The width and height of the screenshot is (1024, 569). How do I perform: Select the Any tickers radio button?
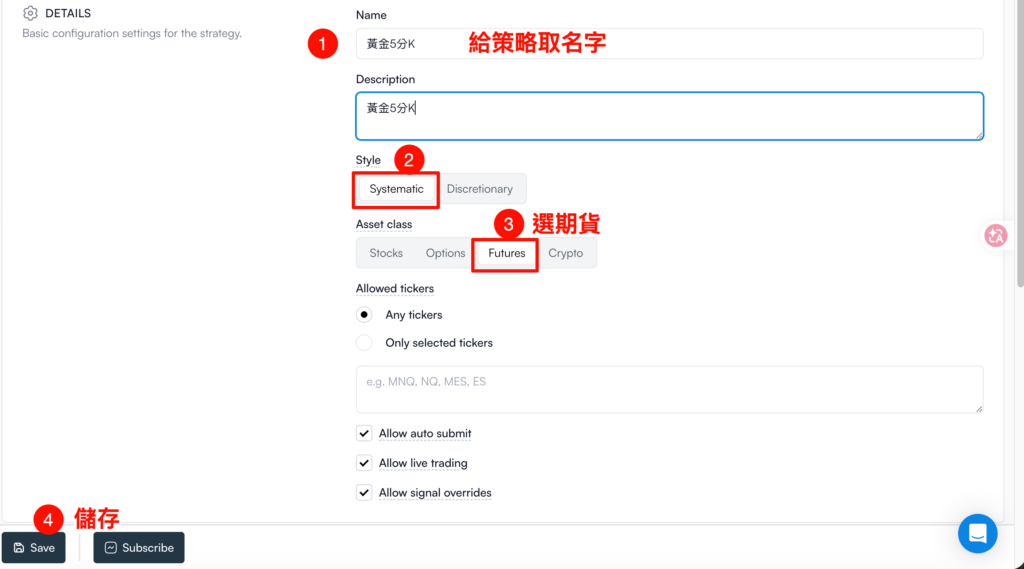click(365, 315)
